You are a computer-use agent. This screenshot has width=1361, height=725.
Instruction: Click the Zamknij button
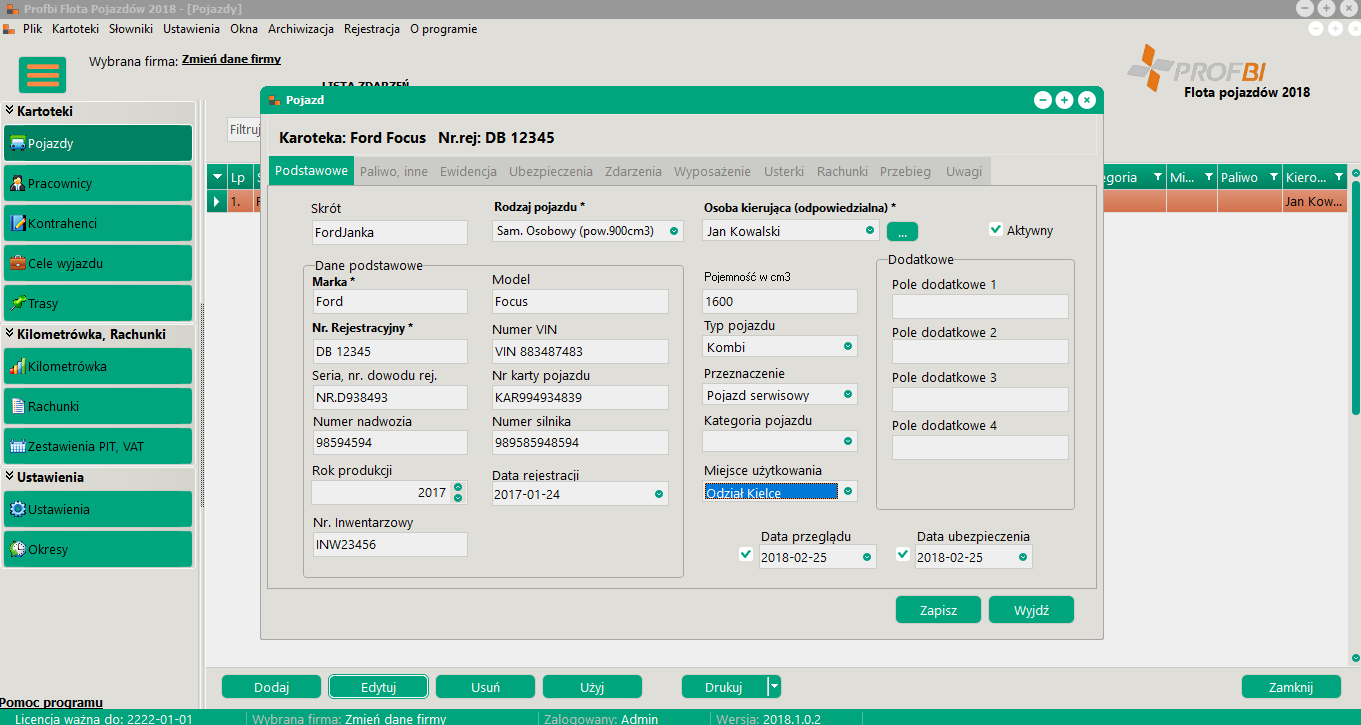(x=1291, y=687)
